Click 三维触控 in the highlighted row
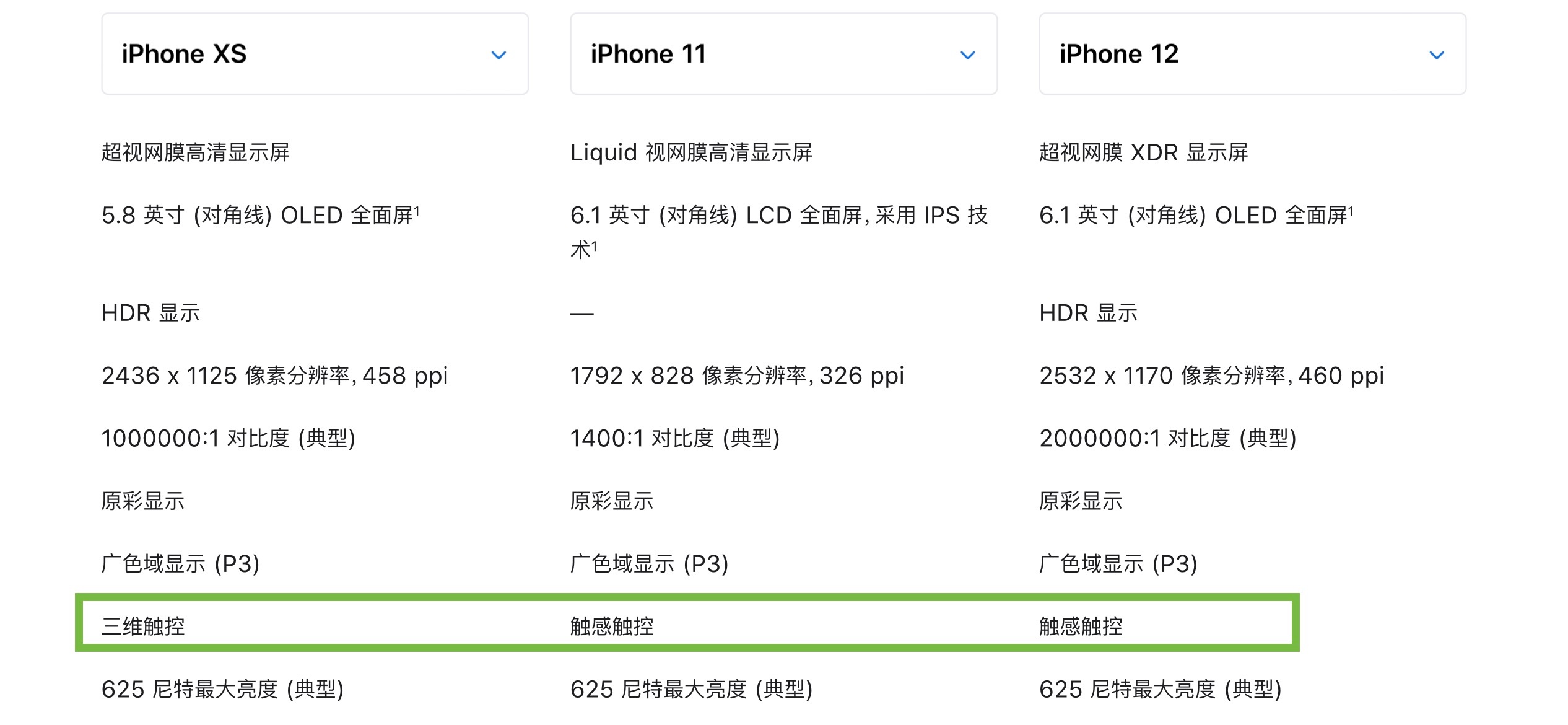 [143, 626]
